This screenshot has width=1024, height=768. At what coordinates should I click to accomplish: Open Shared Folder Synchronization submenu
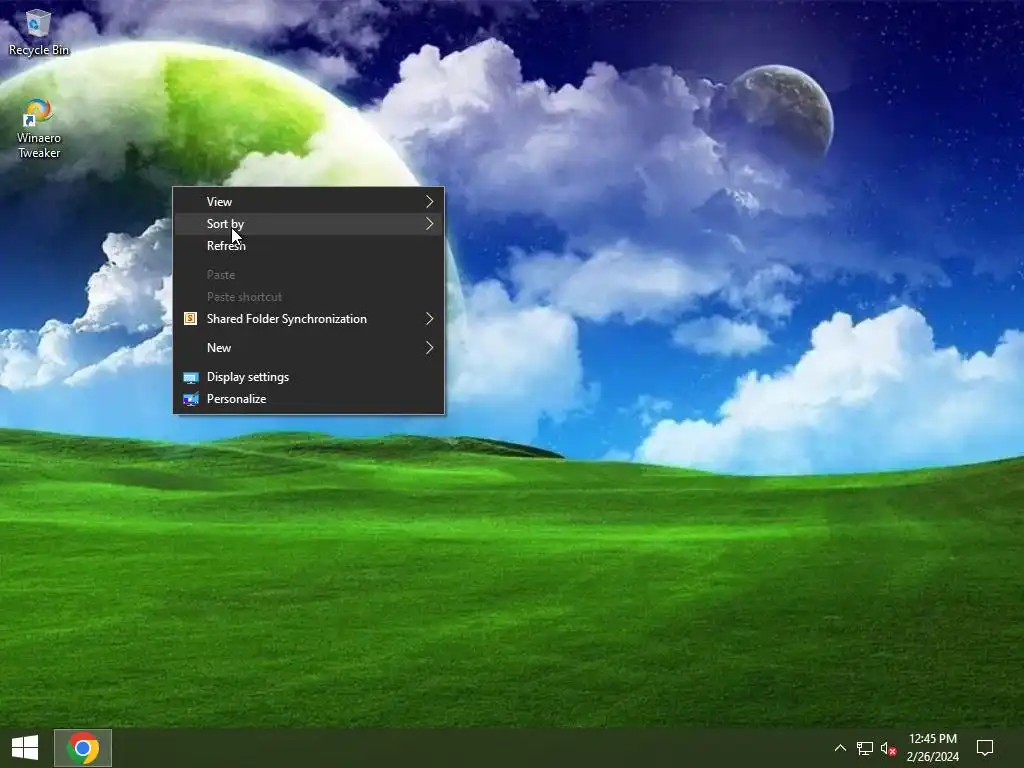309,319
